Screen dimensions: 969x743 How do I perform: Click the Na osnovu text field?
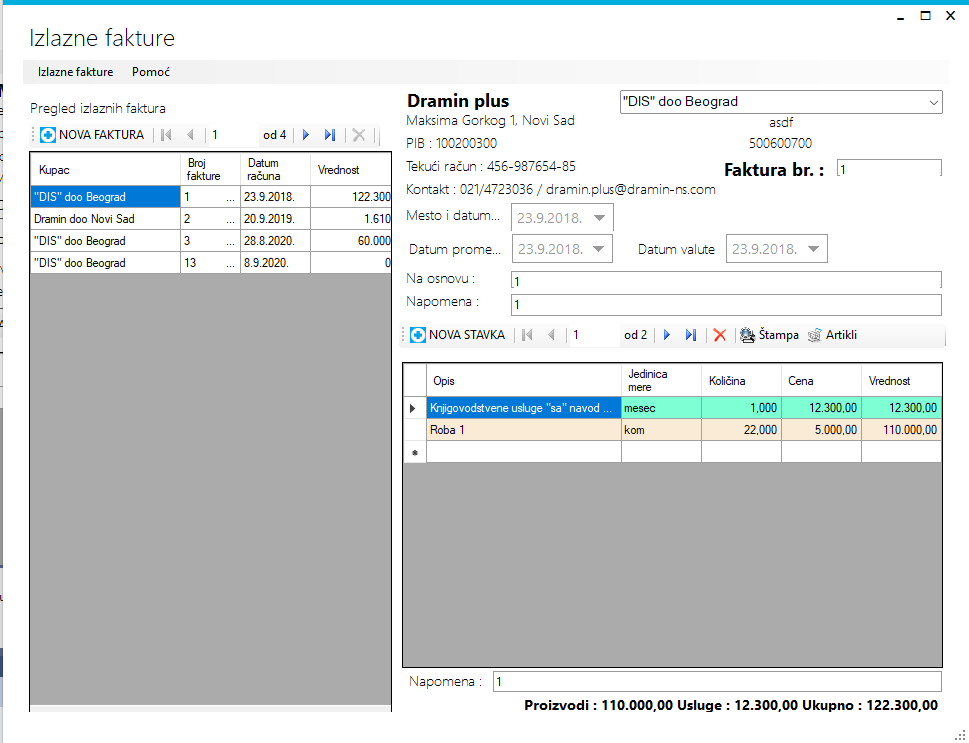[726, 281]
